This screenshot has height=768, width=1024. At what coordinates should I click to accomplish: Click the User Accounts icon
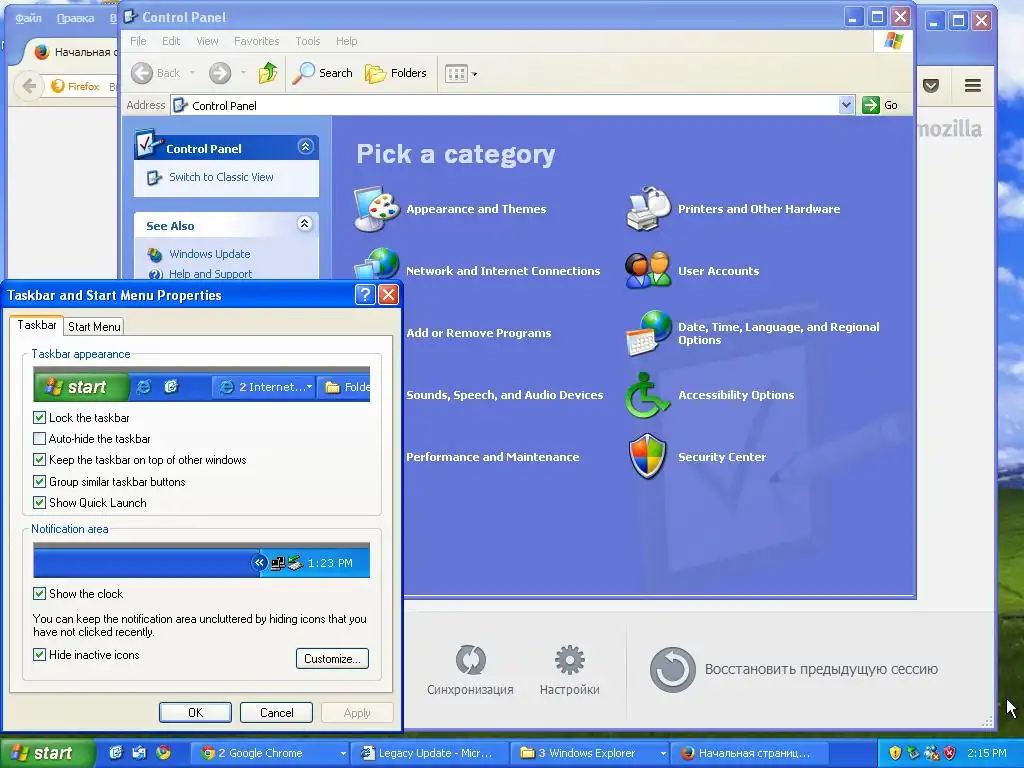click(x=648, y=270)
